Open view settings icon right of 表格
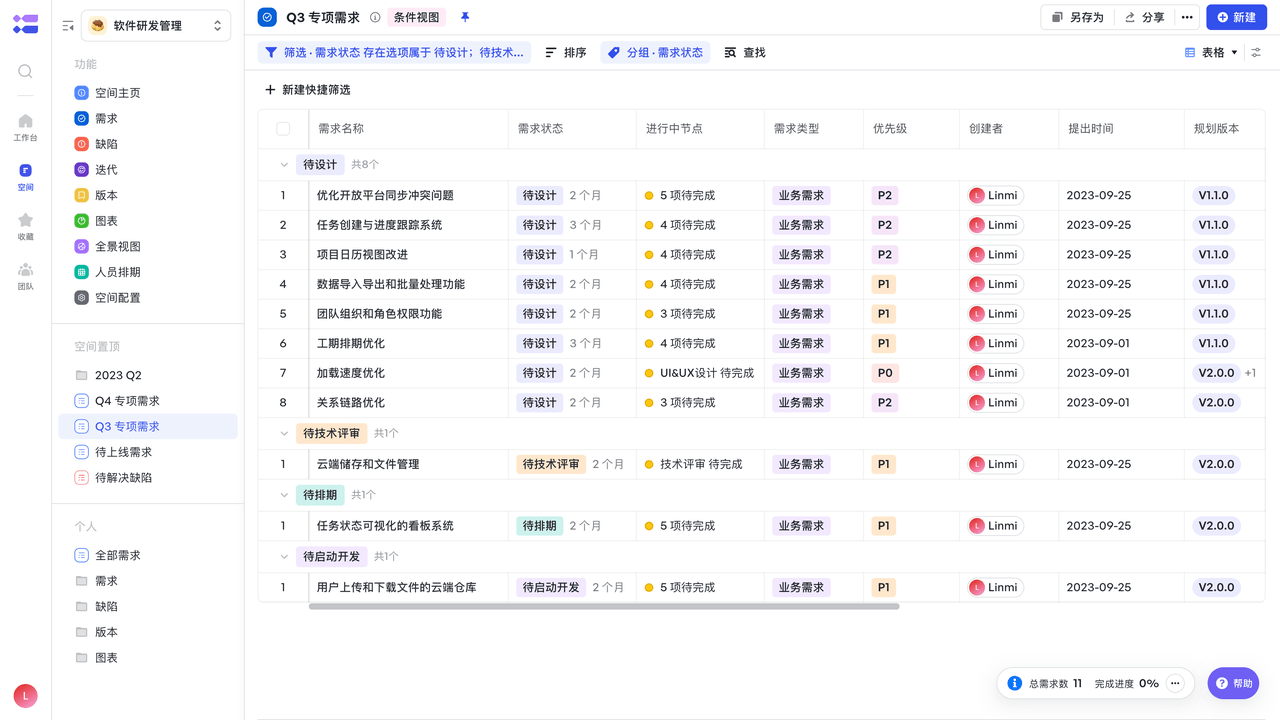Image resolution: width=1280 pixels, height=720 pixels. pyautogui.click(x=1257, y=52)
